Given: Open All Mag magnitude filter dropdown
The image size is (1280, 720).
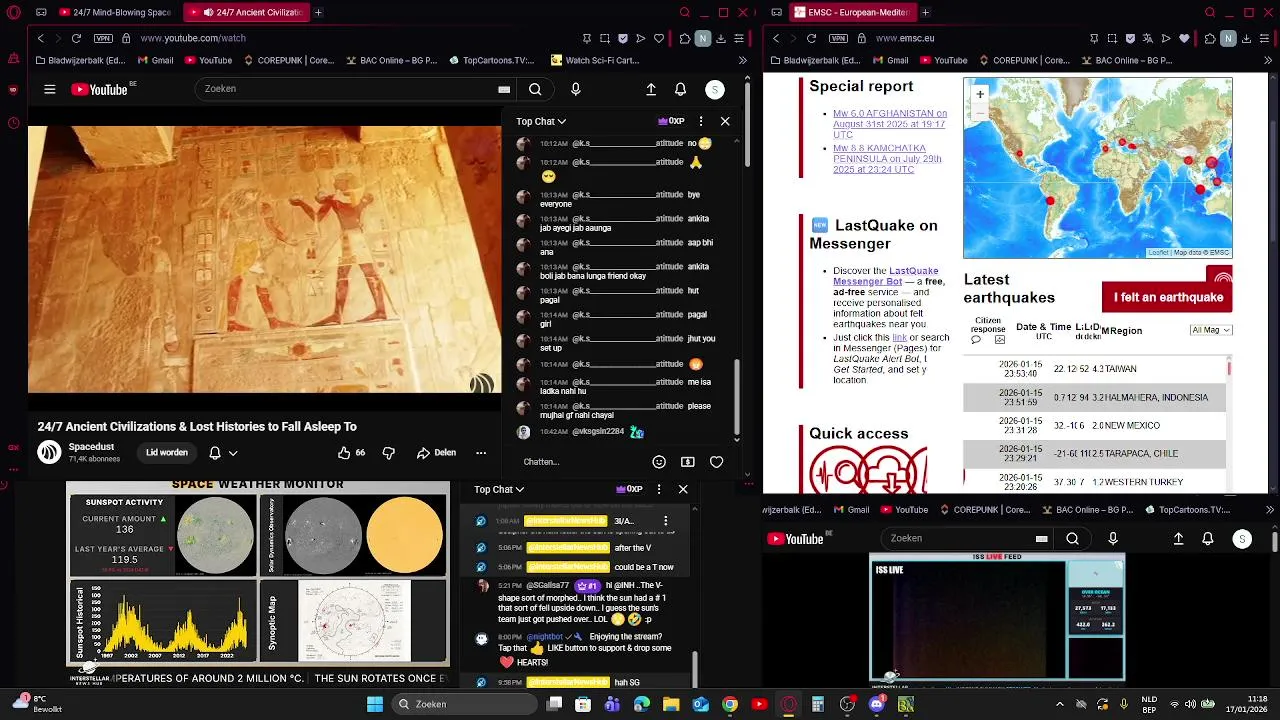Looking at the screenshot, I should point(1210,330).
